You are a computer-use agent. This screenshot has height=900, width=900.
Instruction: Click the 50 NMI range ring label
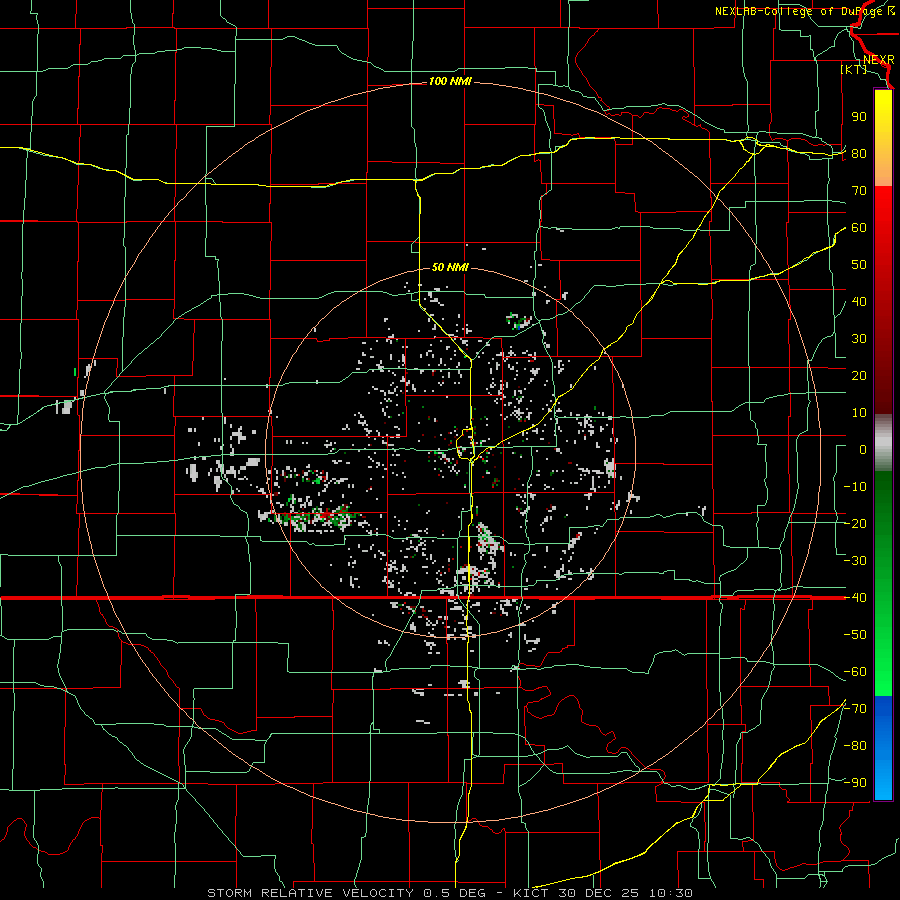(x=450, y=267)
